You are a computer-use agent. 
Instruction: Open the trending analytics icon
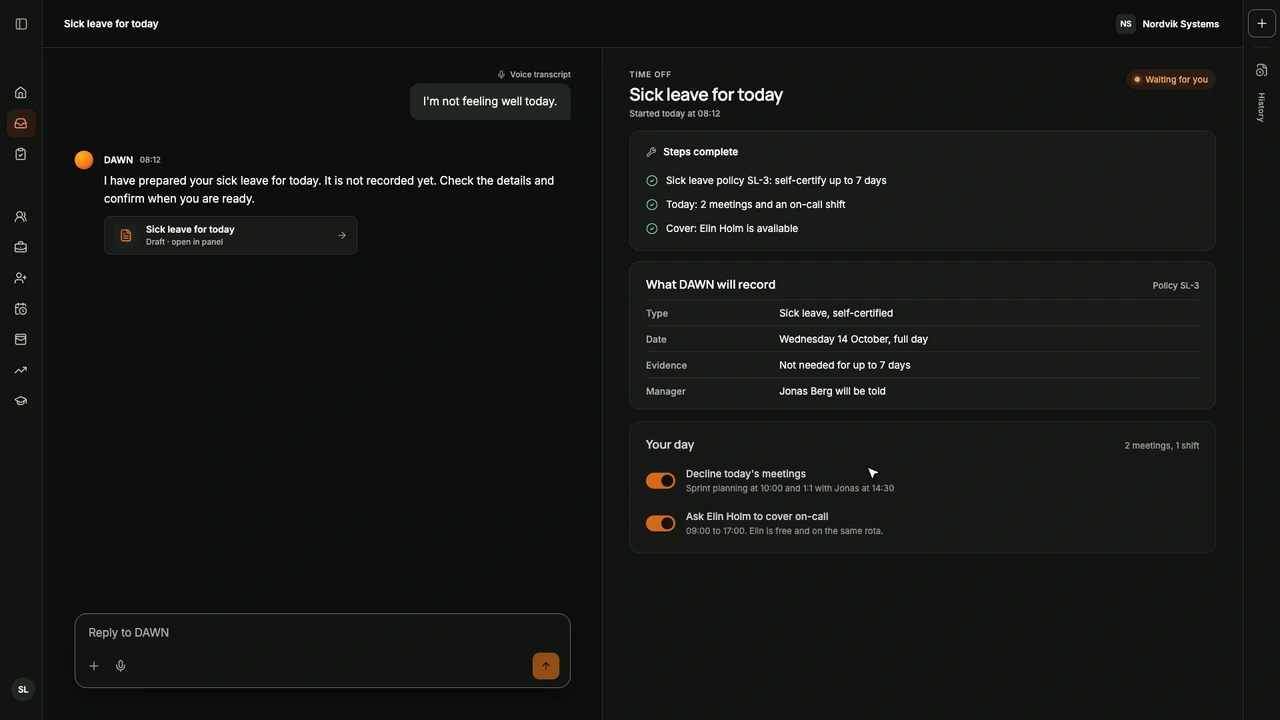click(x=20, y=370)
